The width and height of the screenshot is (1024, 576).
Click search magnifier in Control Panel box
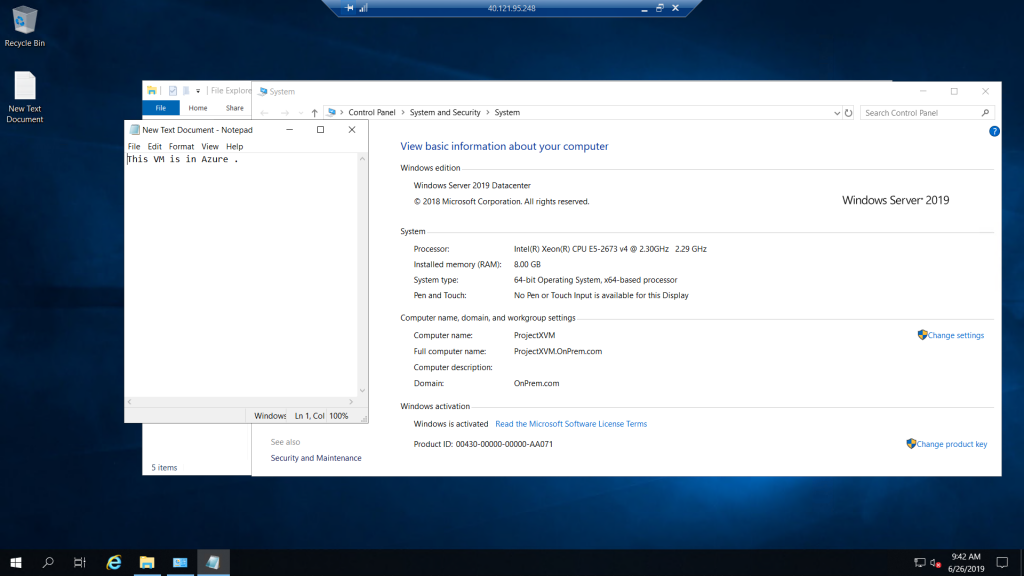point(985,112)
